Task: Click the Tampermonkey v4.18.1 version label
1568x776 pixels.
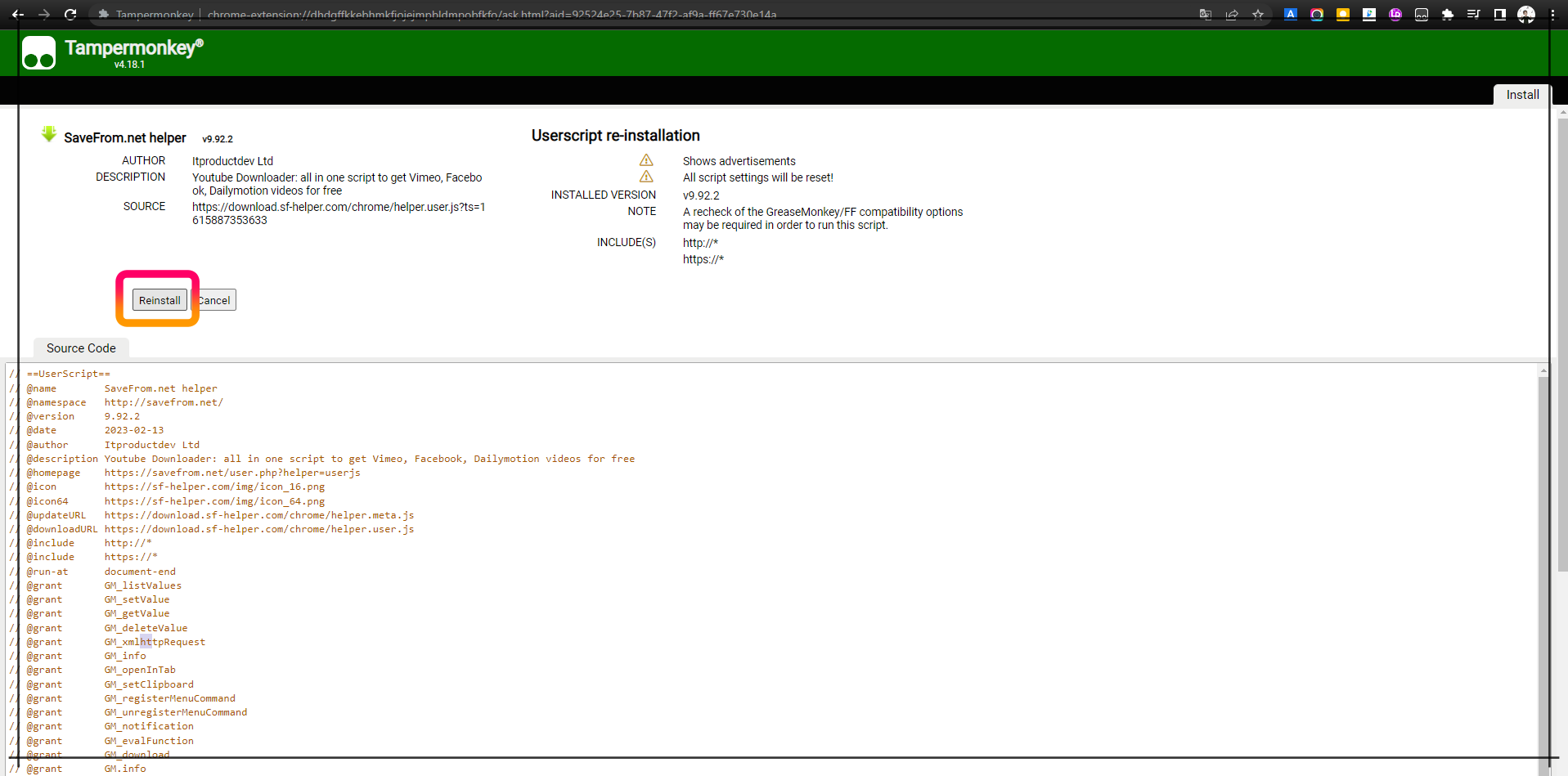Action: pyautogui.click(x=129, y=65)
